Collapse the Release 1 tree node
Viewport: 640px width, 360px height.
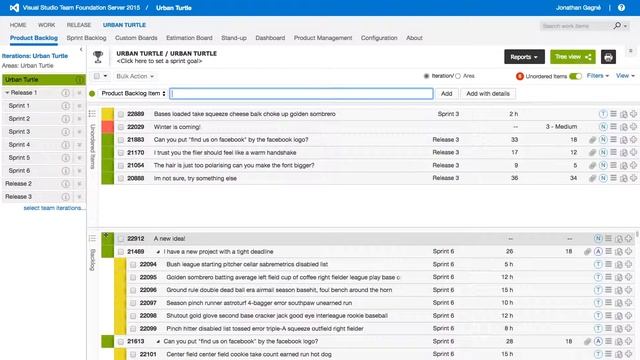coord(7,93)
